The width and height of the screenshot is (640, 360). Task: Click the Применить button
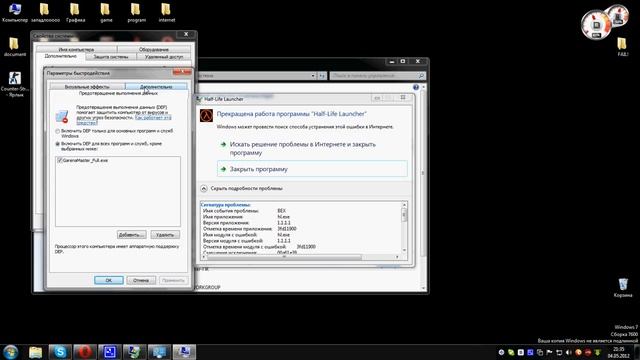[x=173, y=280]
